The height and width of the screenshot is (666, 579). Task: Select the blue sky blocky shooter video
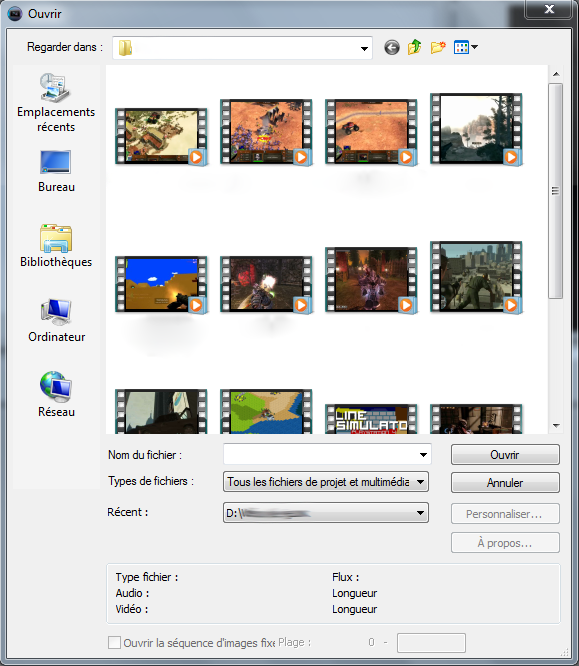pos(161,284)
